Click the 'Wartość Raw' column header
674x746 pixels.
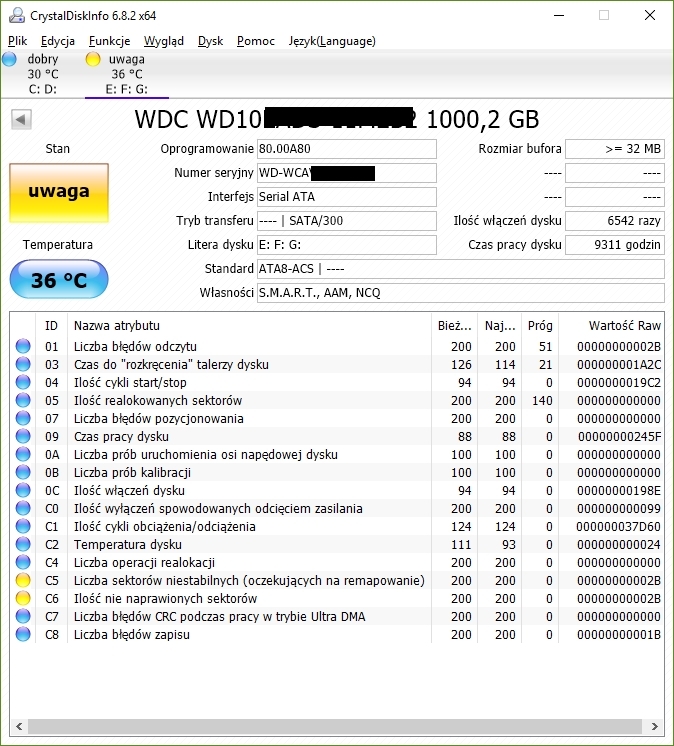point(611,326)
